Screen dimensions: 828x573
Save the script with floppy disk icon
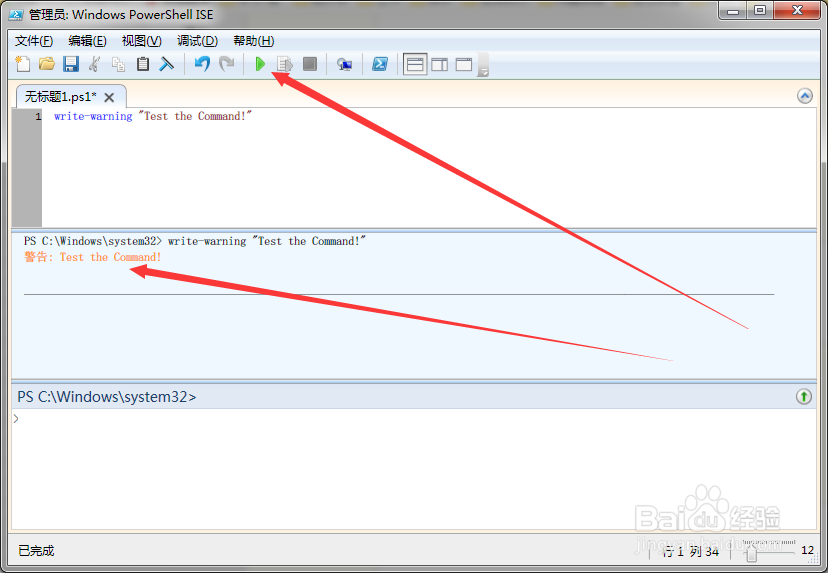[x=71, y=64]
